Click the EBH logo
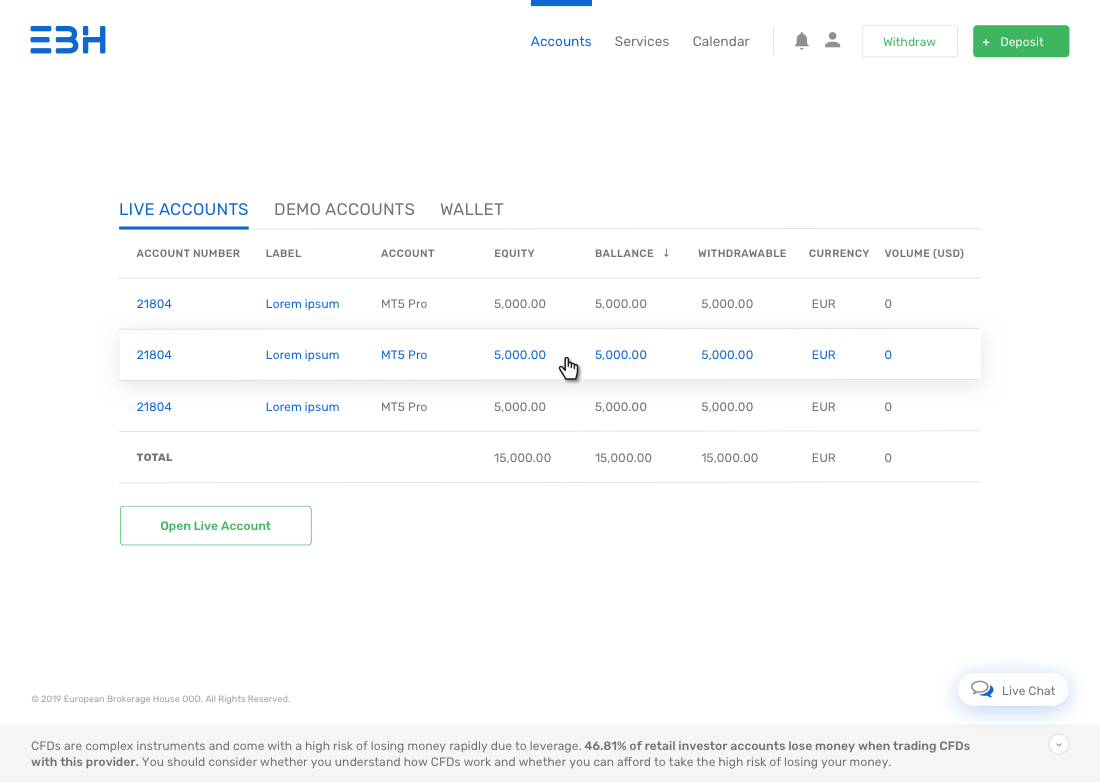Screen dimensions: 1100x783 68,40
